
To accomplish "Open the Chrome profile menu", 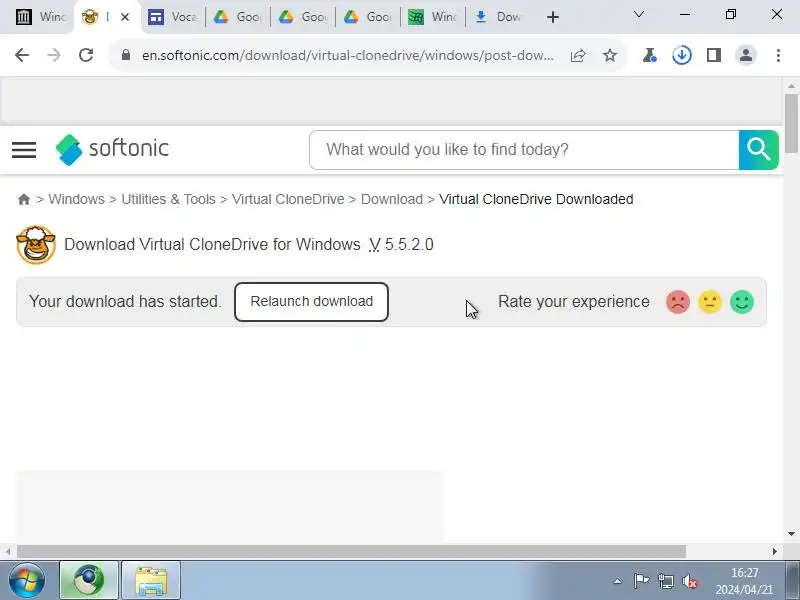I will (746, 55).
